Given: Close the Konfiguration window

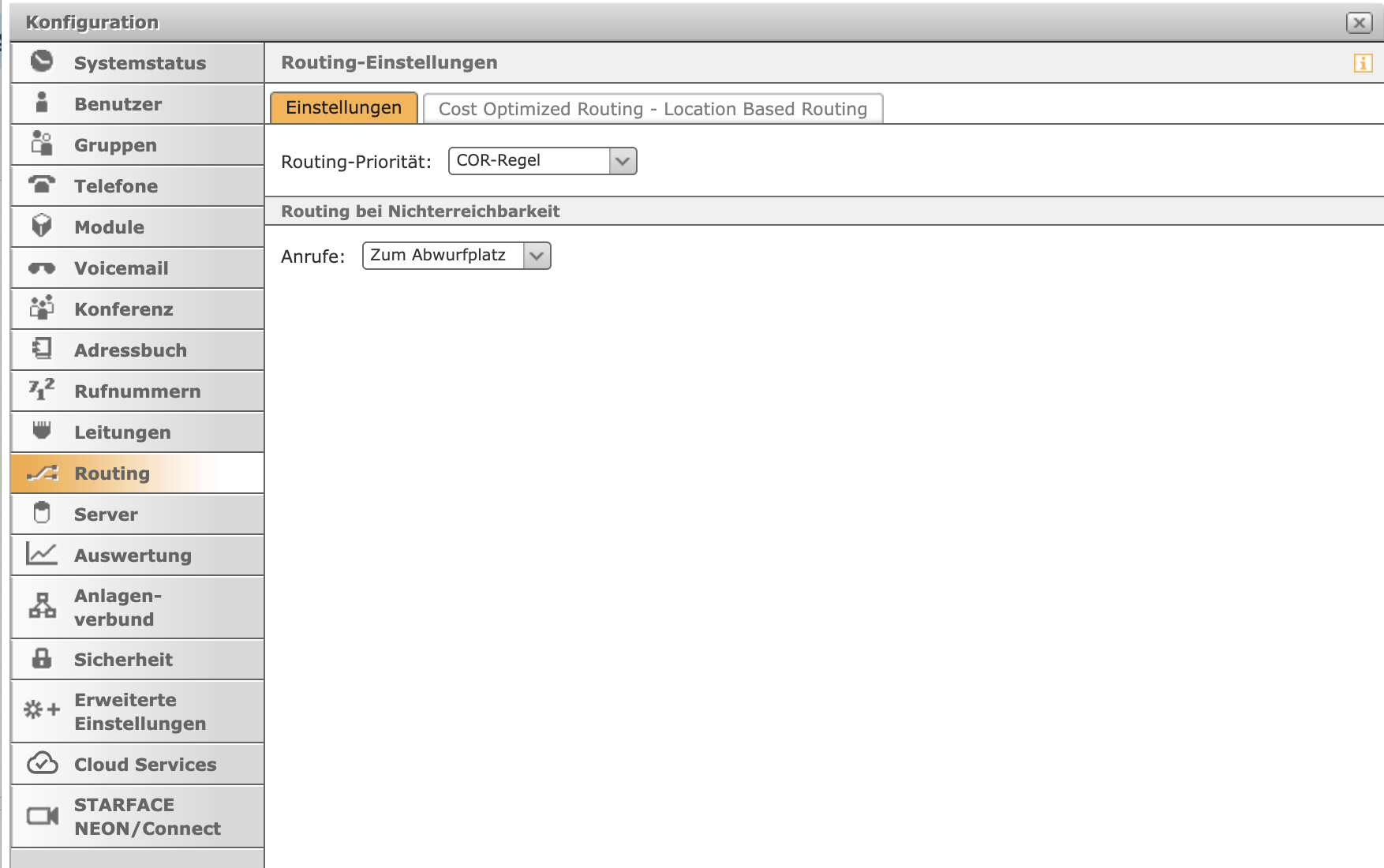Looking at the screenshot, I should [1360, 23].
